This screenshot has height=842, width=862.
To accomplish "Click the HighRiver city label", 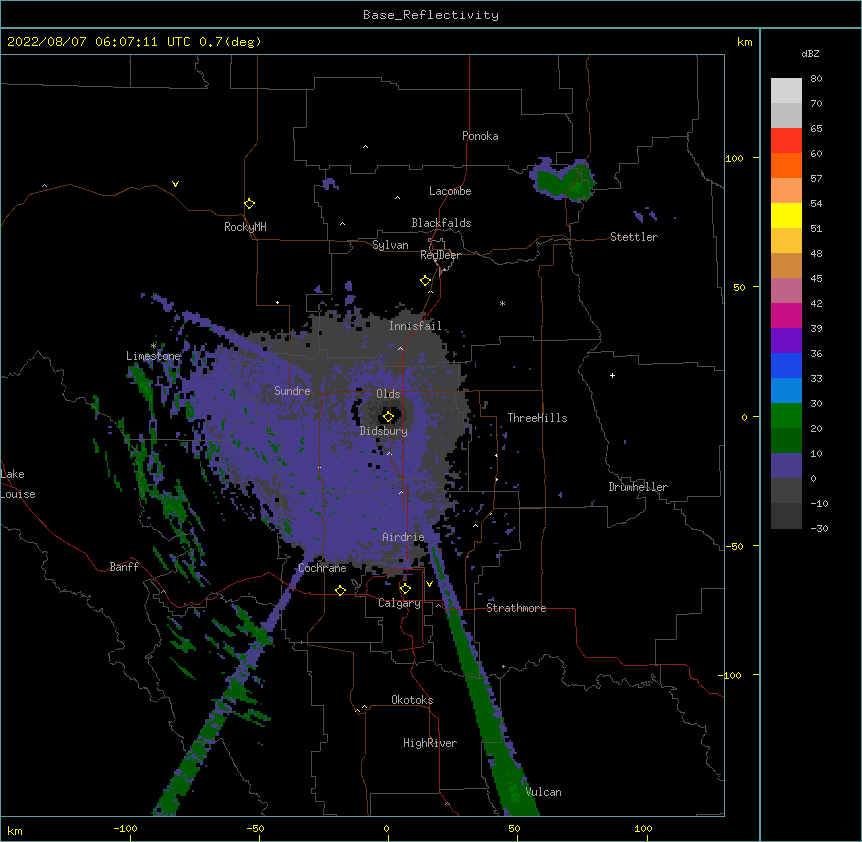I will pyautogui.click(x=430, y=743).
